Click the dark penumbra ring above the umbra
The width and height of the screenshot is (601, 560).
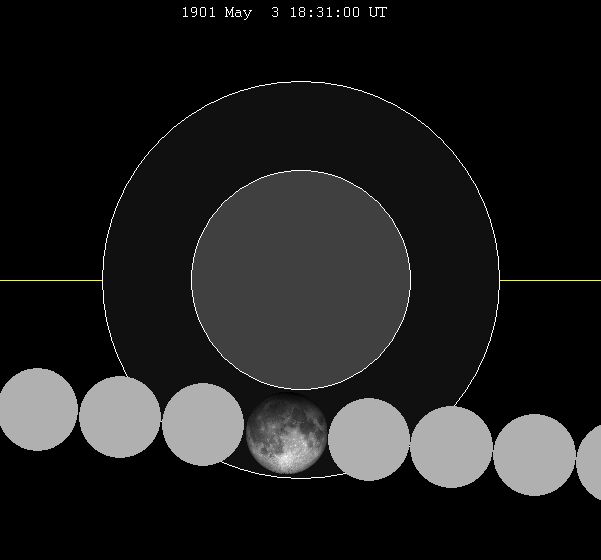point(300,126)
